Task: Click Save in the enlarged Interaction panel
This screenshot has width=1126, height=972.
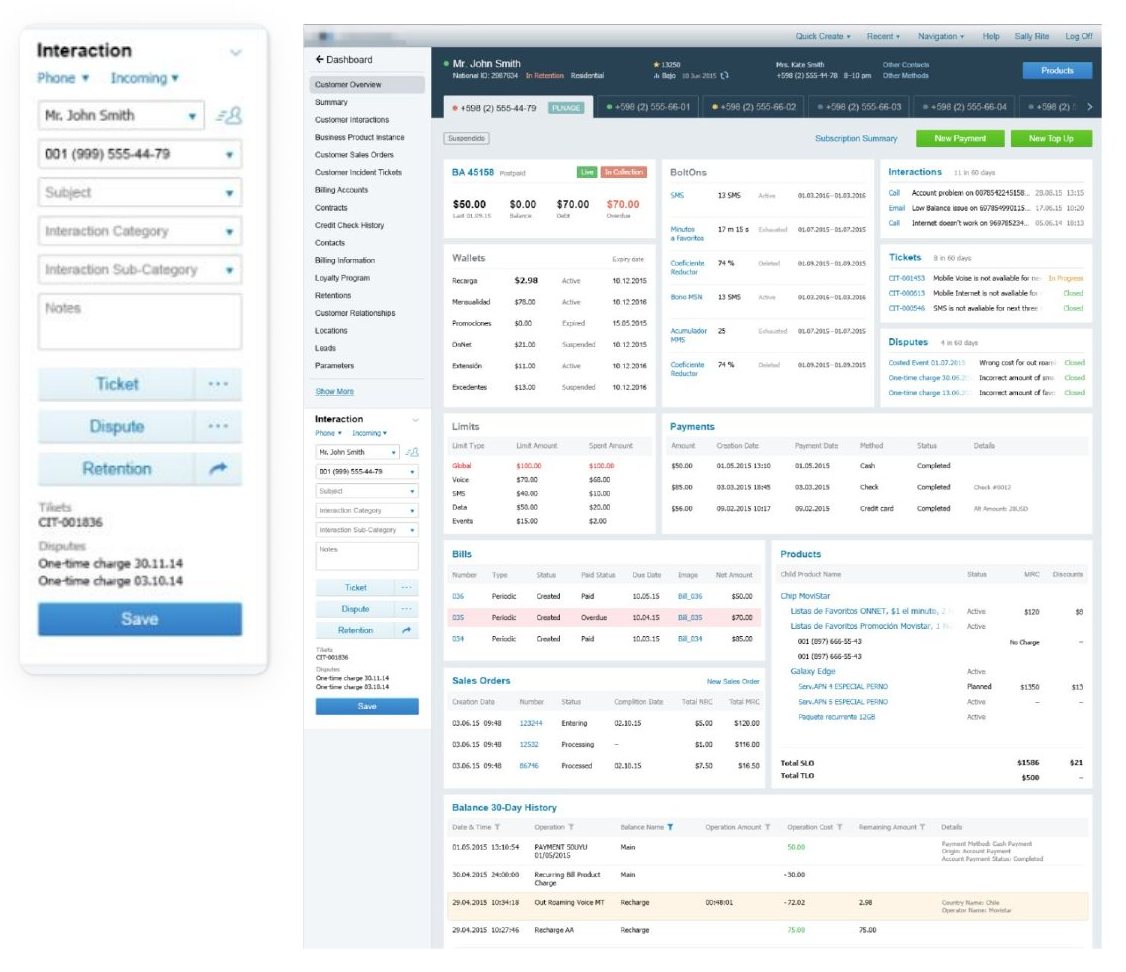Action: pyautogui.click(x=139, y=620)
